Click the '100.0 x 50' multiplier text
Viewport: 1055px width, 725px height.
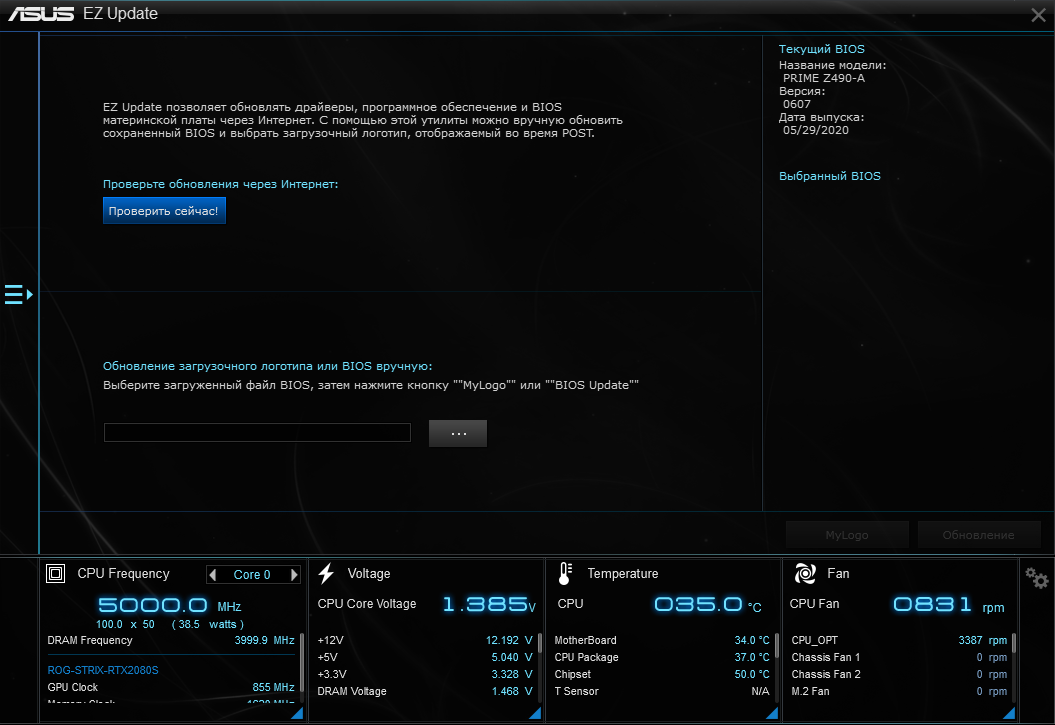click(125, 624)
